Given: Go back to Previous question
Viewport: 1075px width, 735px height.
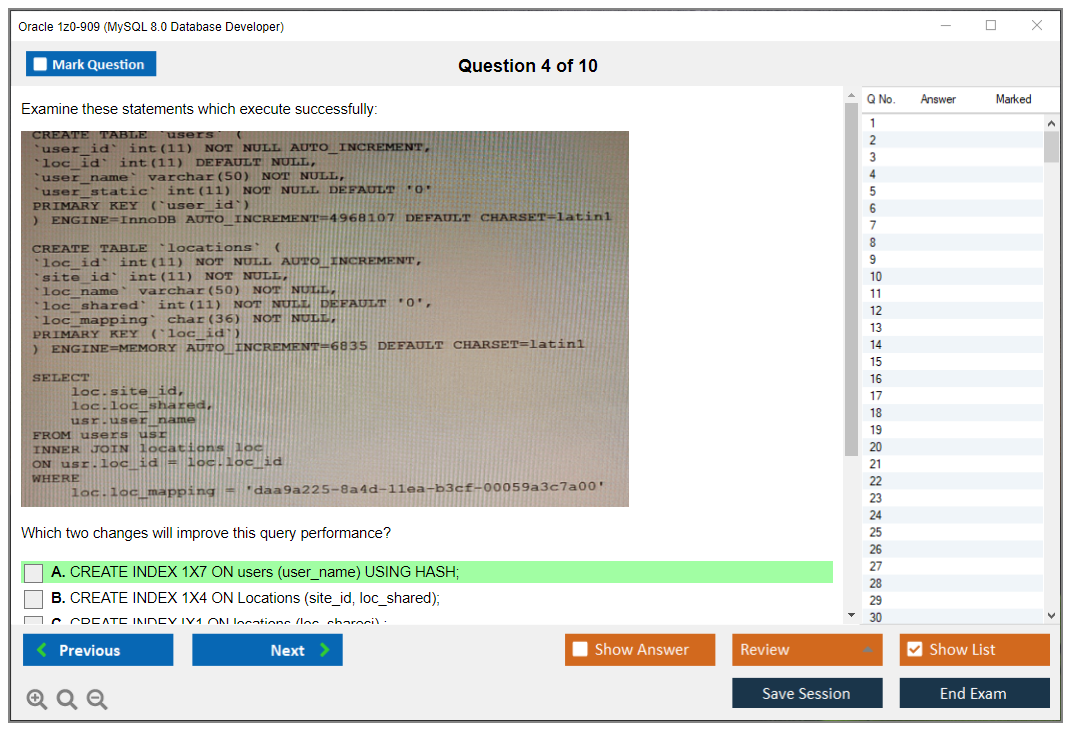Looking at the screenshot, I should (x=98, y=651).
